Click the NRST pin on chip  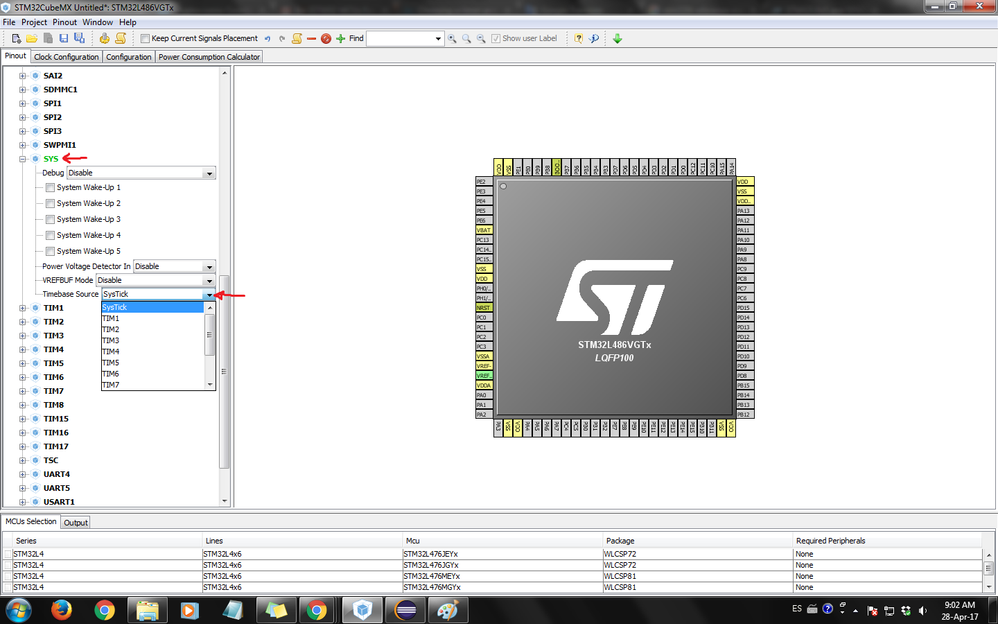pos(484,308)
